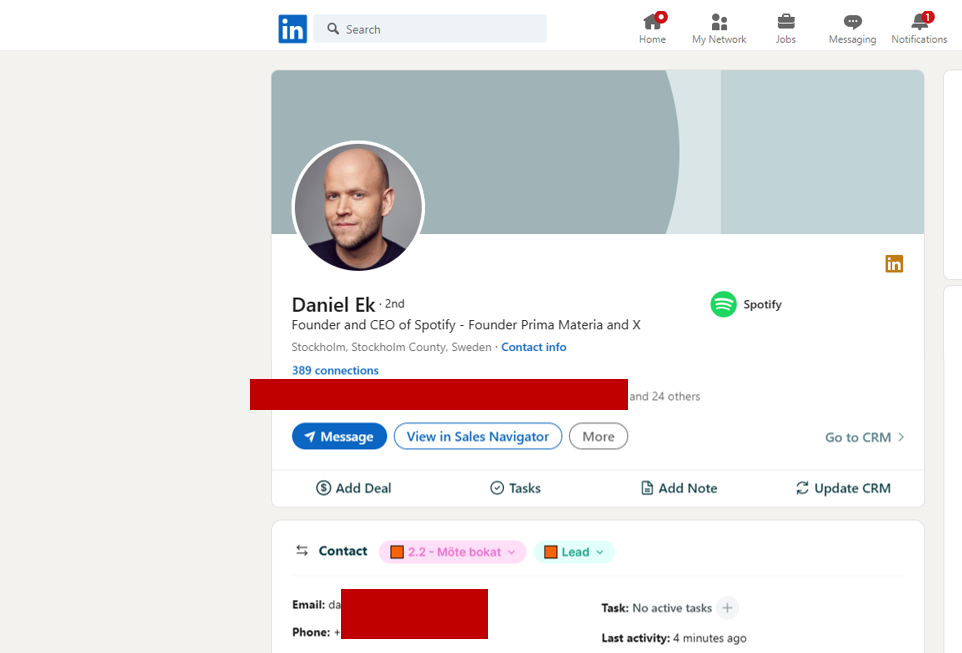Open the Messaging section
Viewport: 962px width, 653px height.
coord(852,29)
